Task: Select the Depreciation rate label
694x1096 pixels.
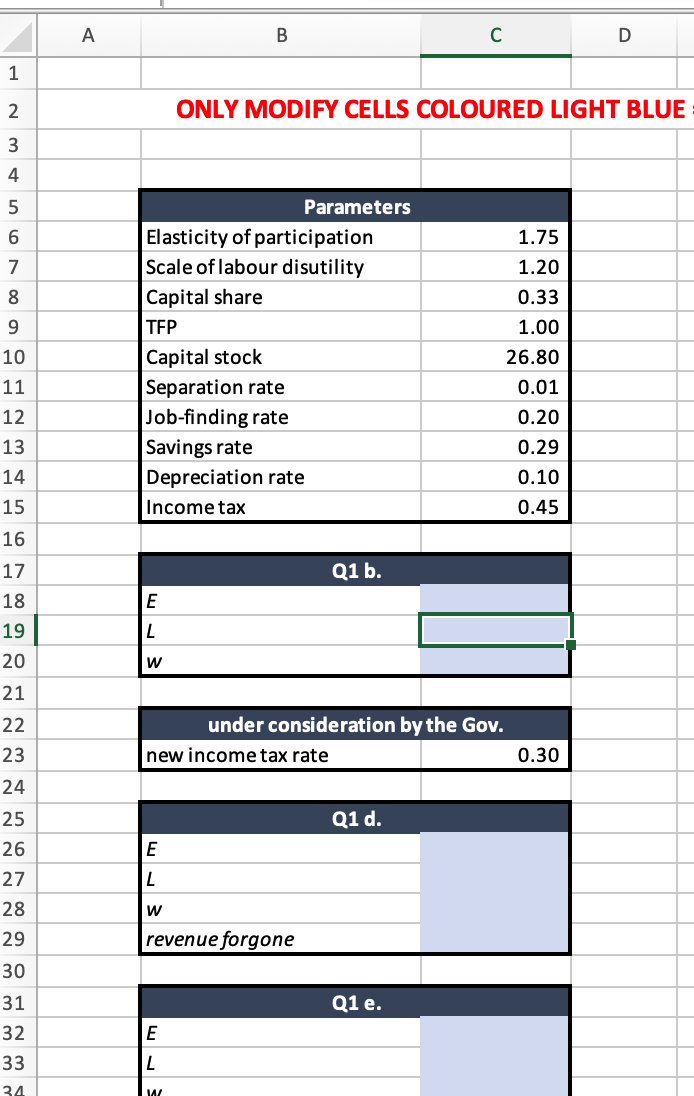Action: pos(225,477)
